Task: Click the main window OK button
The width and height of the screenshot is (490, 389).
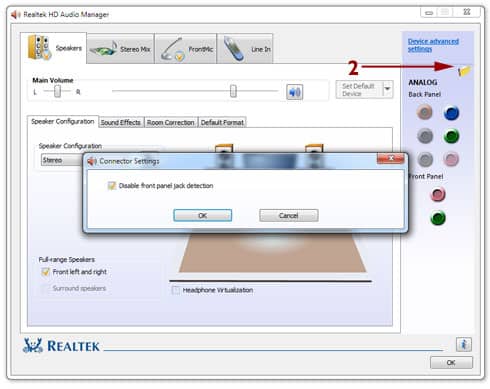Action: (x=451, y=362)
